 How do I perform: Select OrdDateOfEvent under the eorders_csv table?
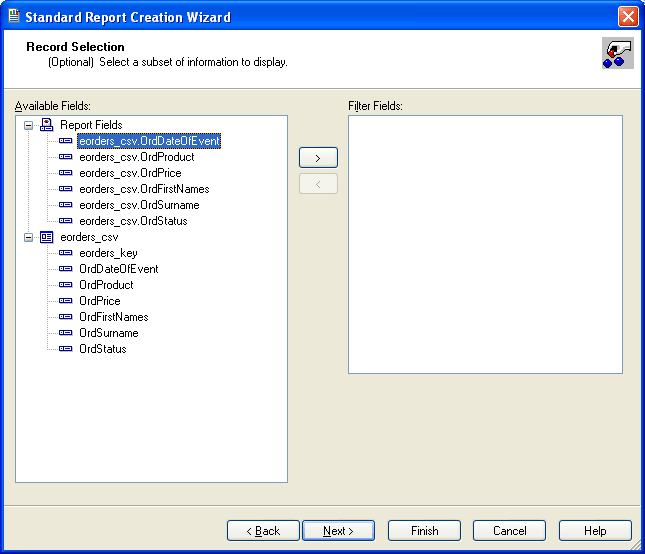[118, 269]
